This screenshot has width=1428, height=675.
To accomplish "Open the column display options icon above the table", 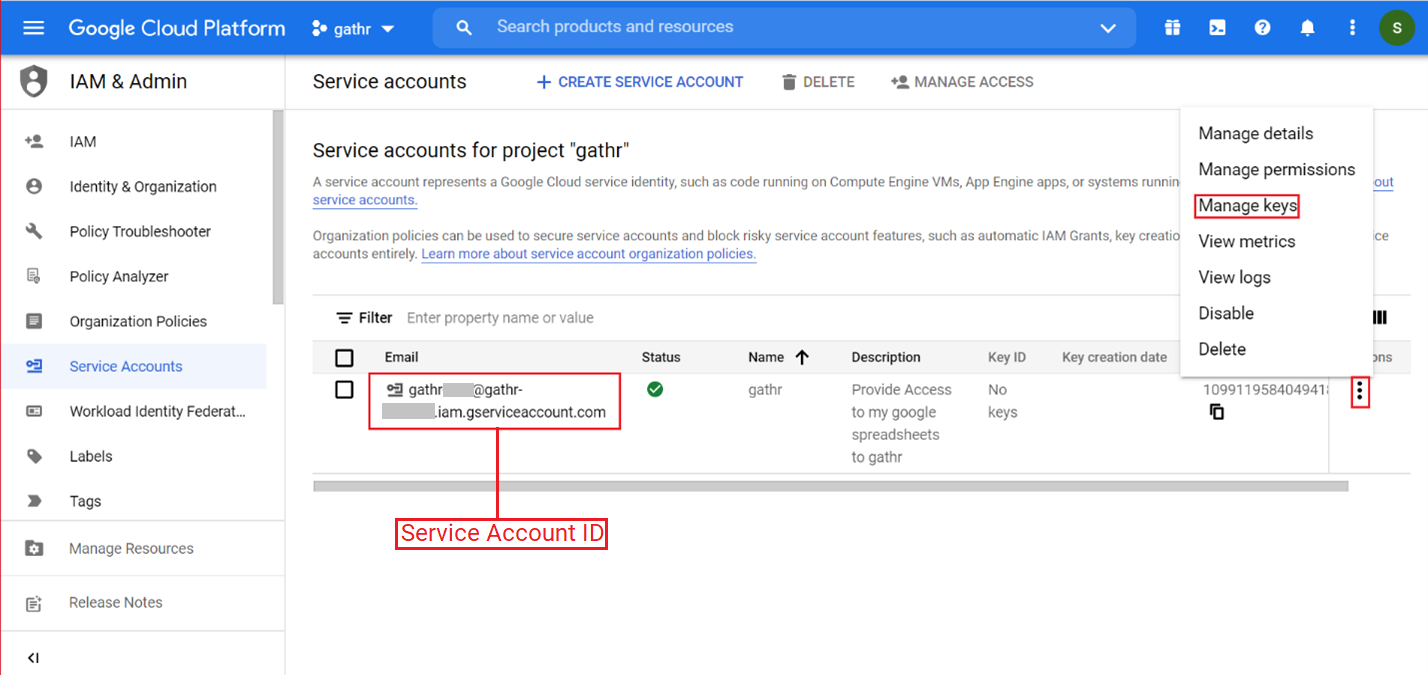I will 1380,317.
